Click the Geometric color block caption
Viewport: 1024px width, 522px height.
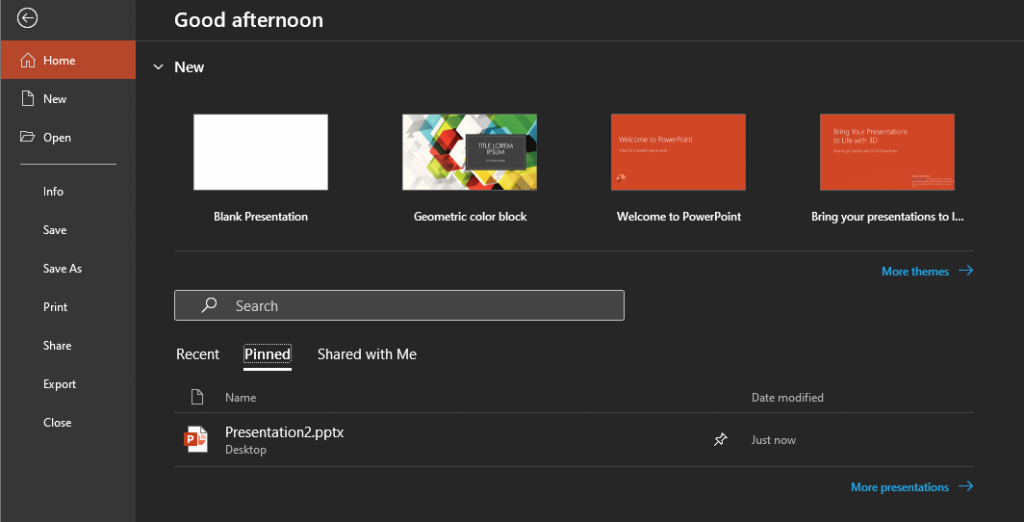470,216
